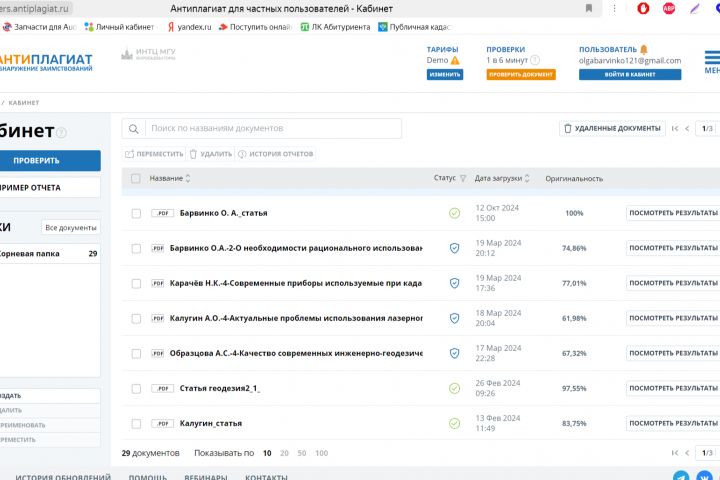
Task: Open the ВЕБИНАРЫ footer item
Action: point(206,477)
